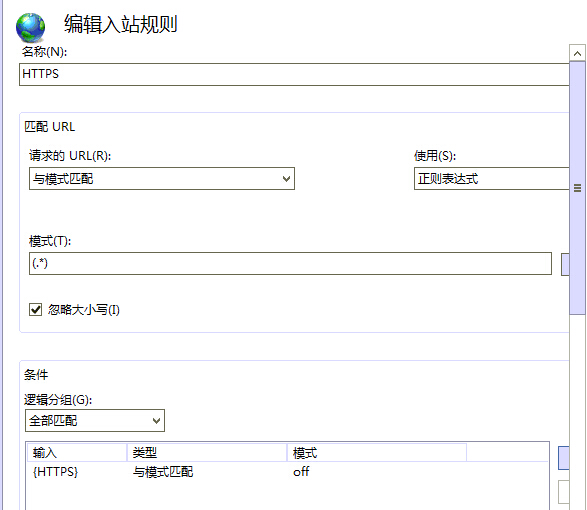Click the 输入 column header
The image size is (587, 510).
click(77, 453)
